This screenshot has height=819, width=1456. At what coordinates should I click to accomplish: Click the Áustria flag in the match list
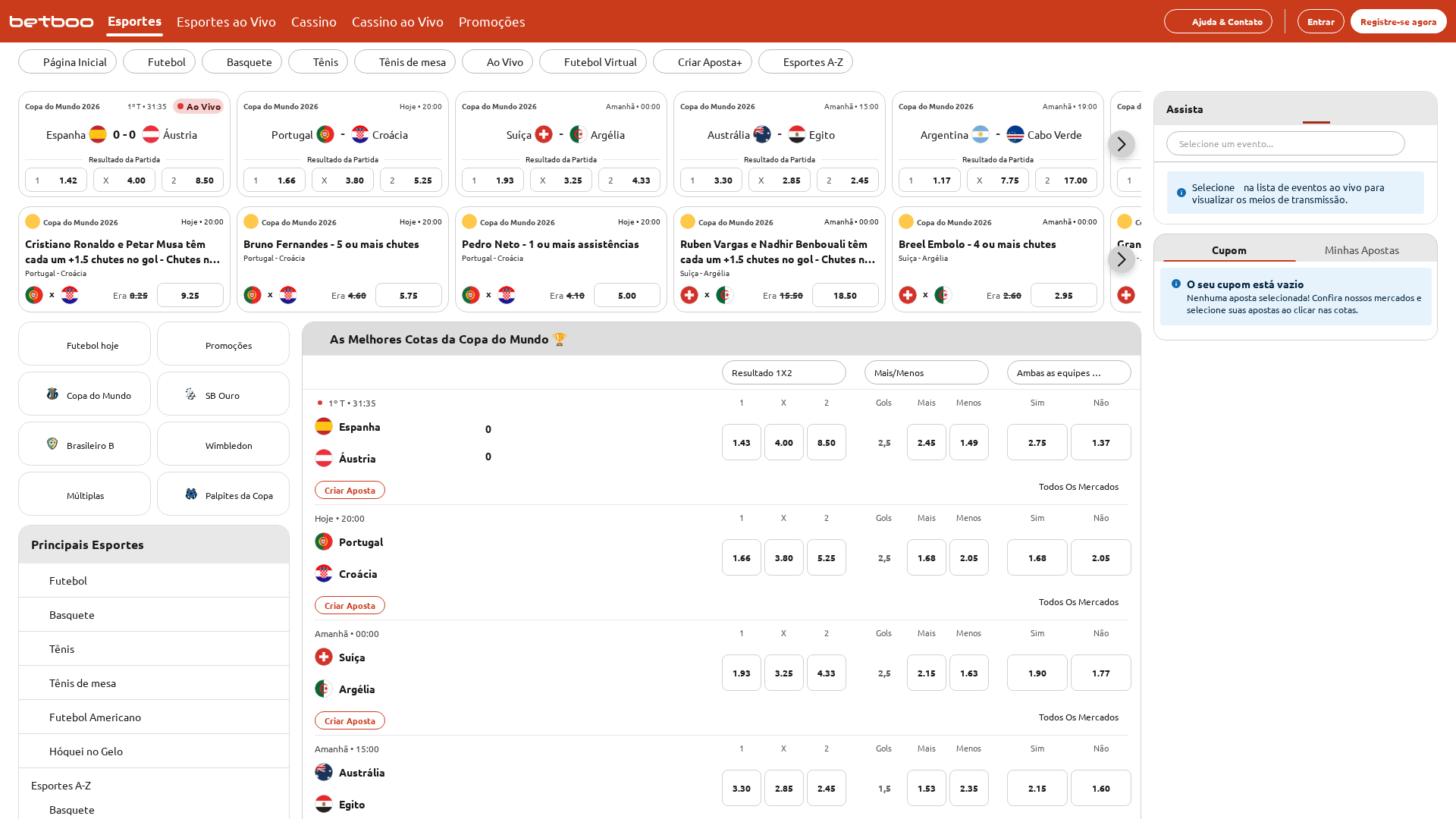[324, 458]
